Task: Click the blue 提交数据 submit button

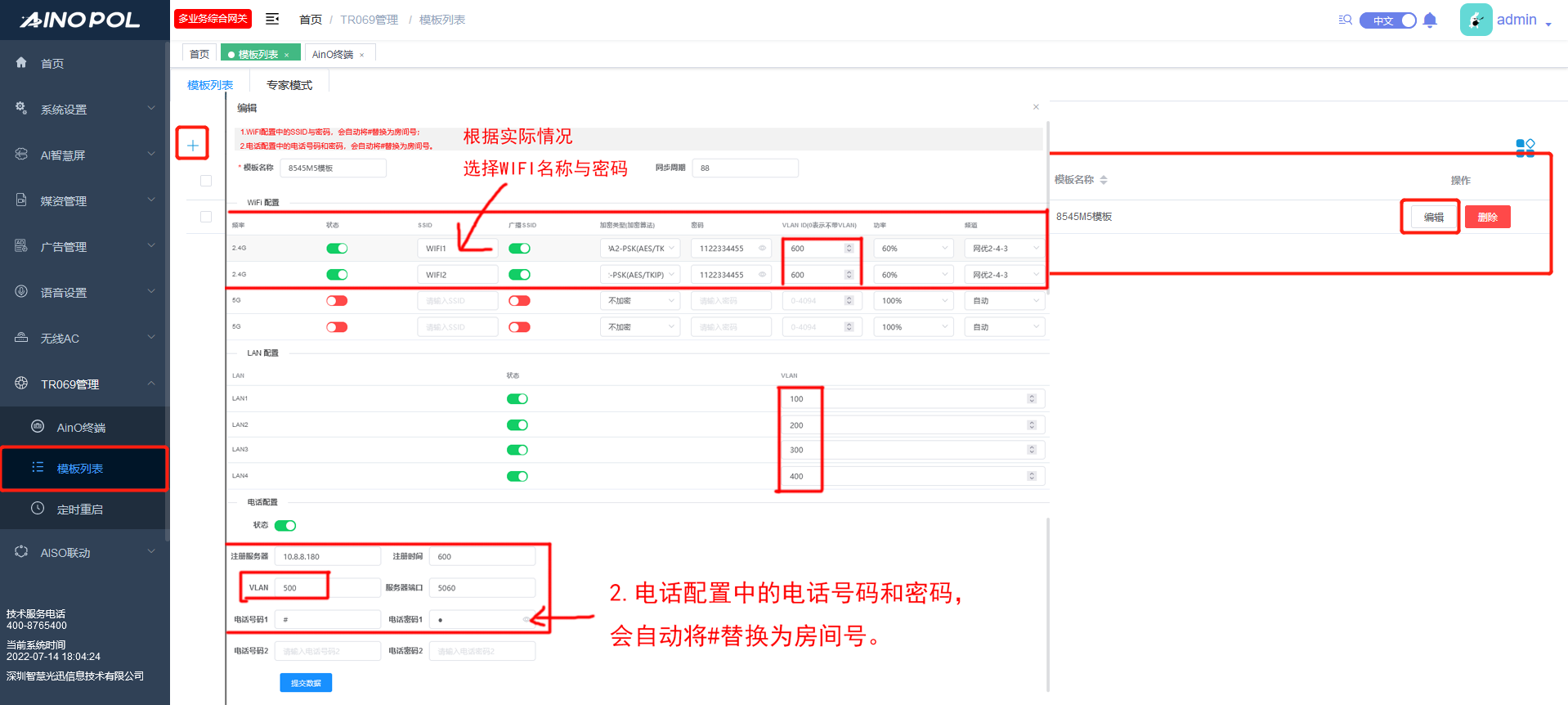Action: click(x=306, y=683)
